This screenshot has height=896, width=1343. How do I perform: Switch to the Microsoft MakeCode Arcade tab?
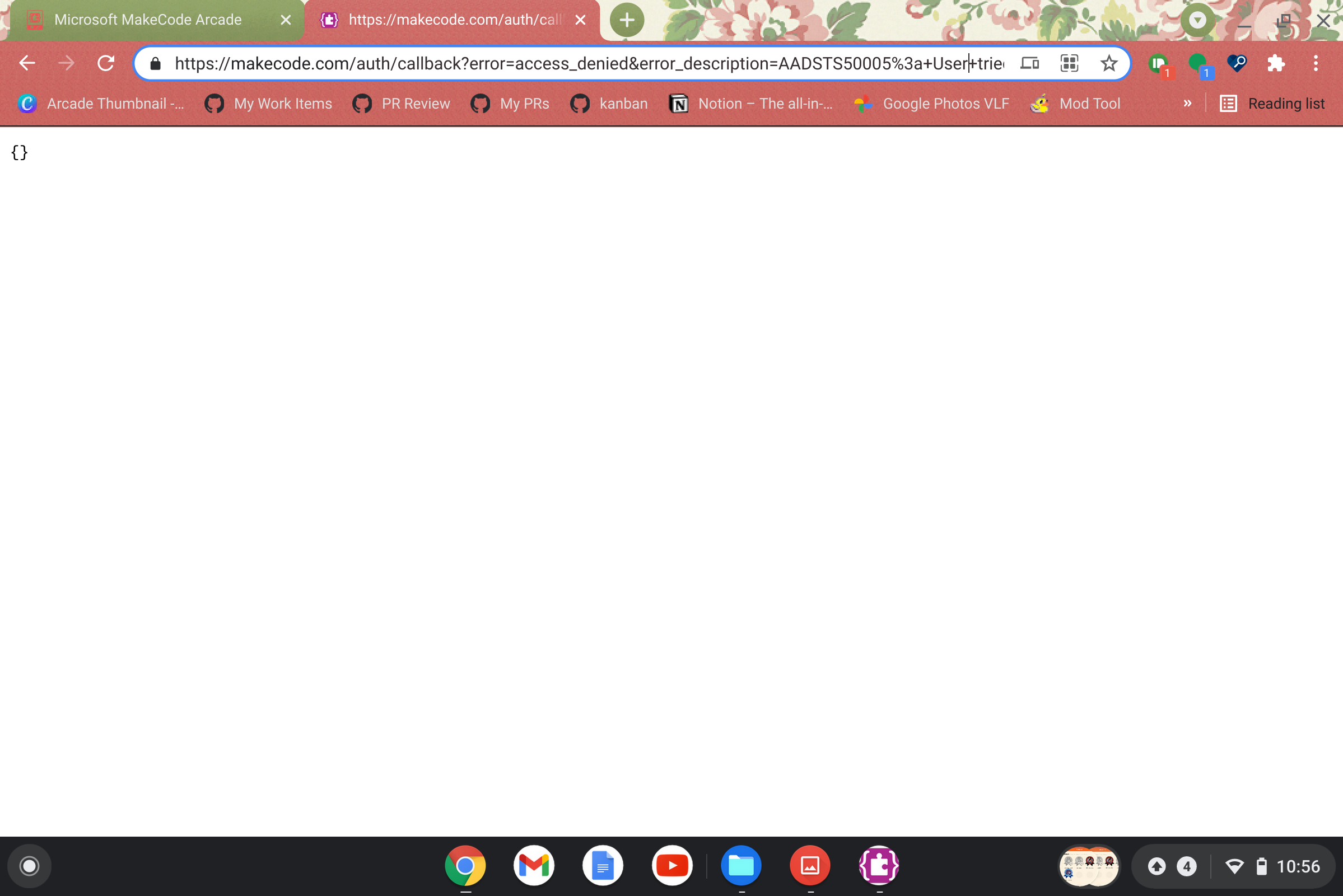pyautogui.click(x=148, y=20)
